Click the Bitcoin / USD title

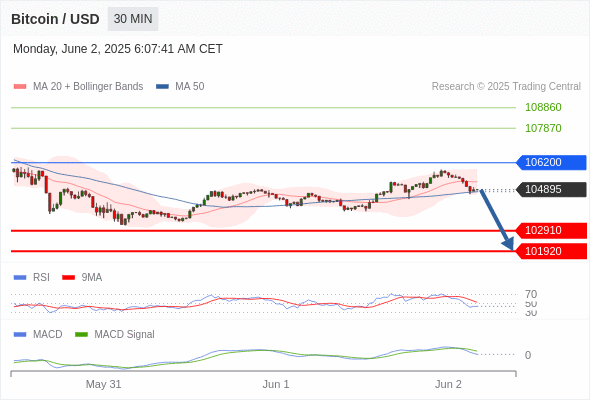[x=55, y=19]
